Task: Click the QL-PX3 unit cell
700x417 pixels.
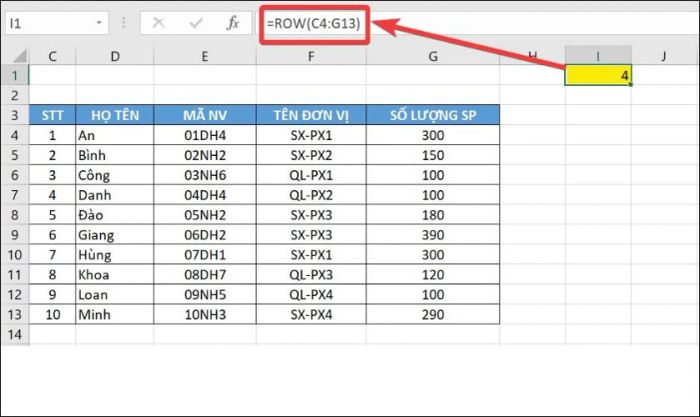Action: pyautogui.click(x=311, y=275)
